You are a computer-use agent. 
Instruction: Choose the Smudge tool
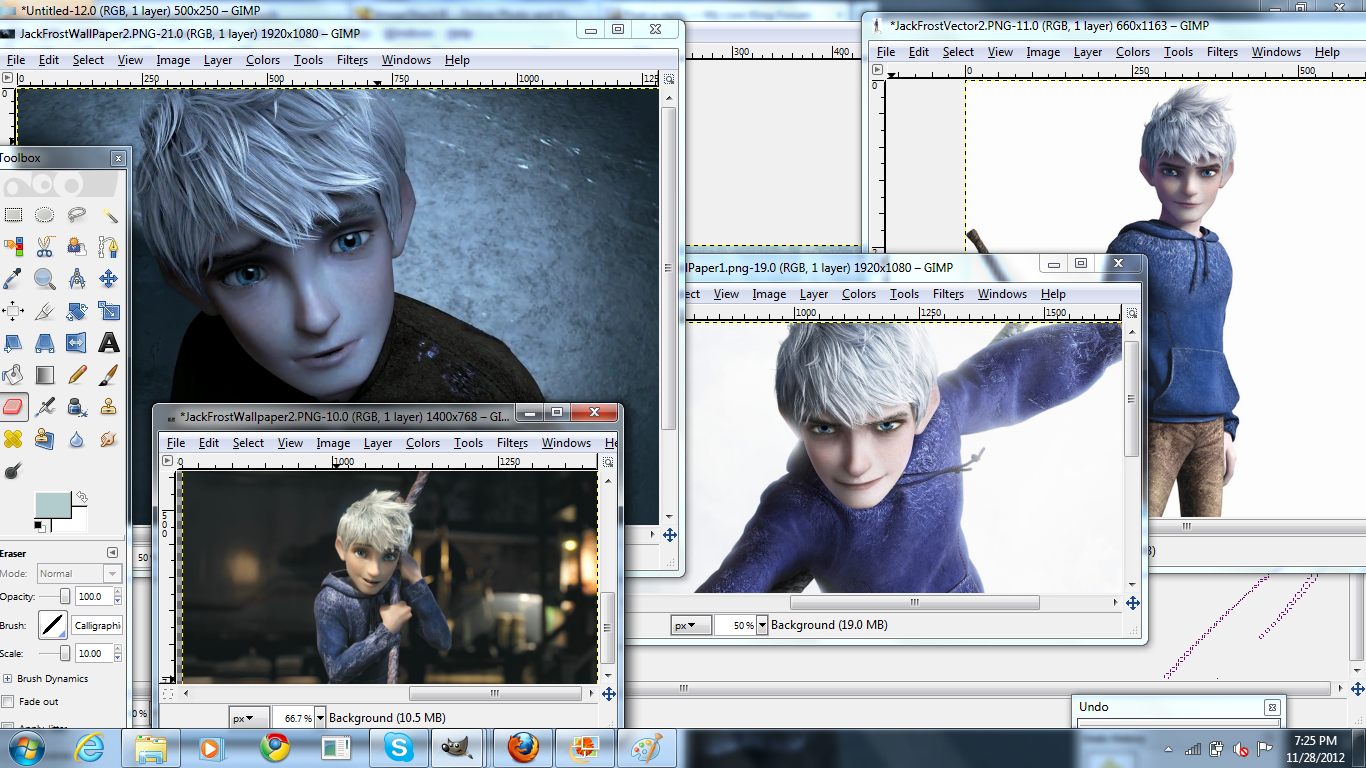(109, 438)
